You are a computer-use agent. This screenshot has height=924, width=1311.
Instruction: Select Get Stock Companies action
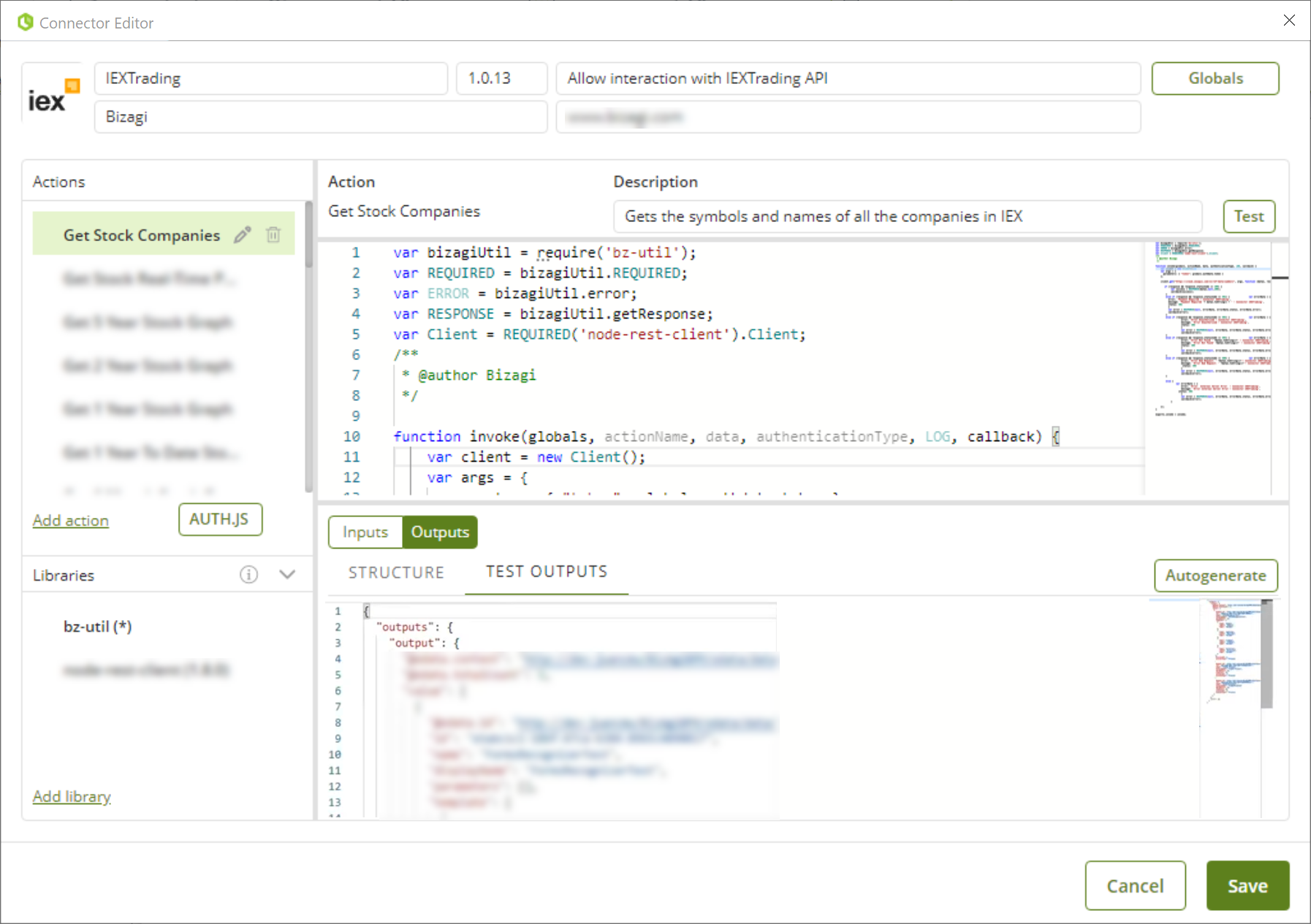164,234
